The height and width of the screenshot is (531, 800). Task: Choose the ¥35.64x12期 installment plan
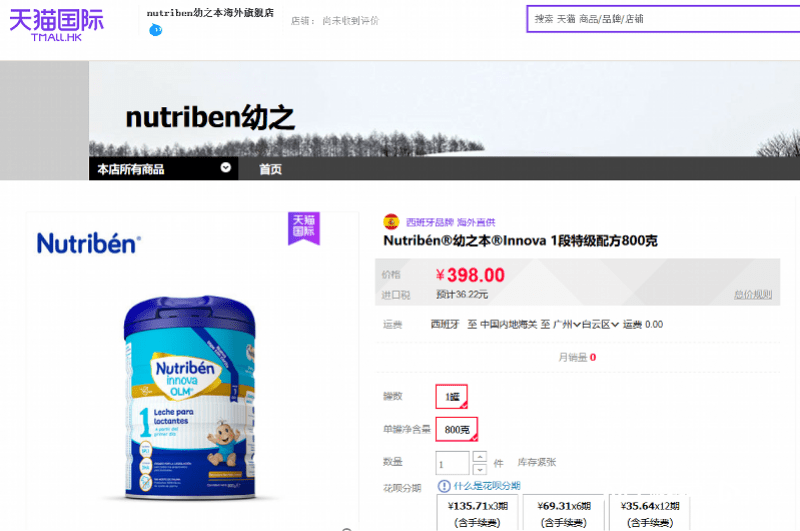pyautogui.click(x=650, y=513)
